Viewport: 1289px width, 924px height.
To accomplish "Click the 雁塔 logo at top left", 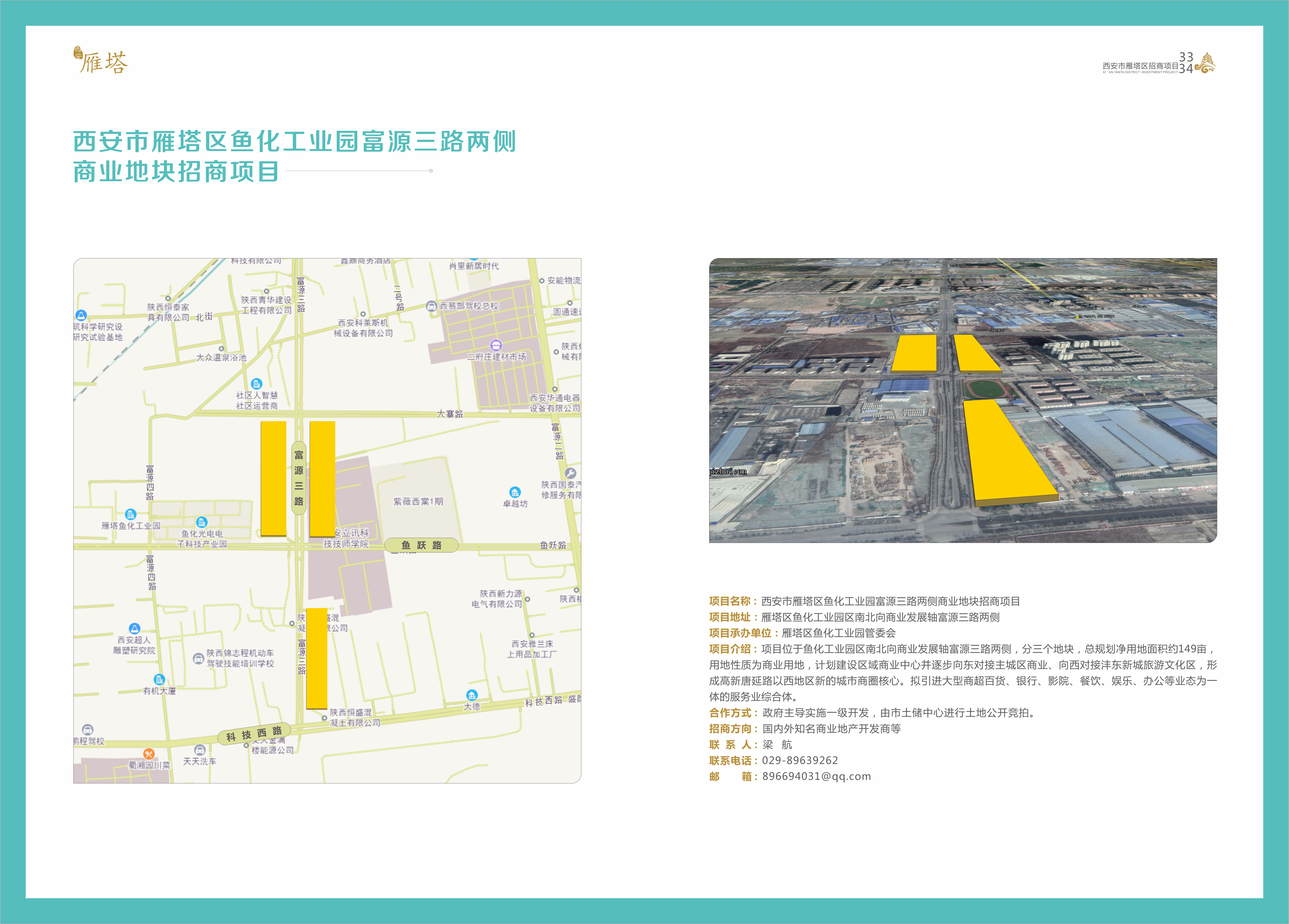I will (101, 61).
